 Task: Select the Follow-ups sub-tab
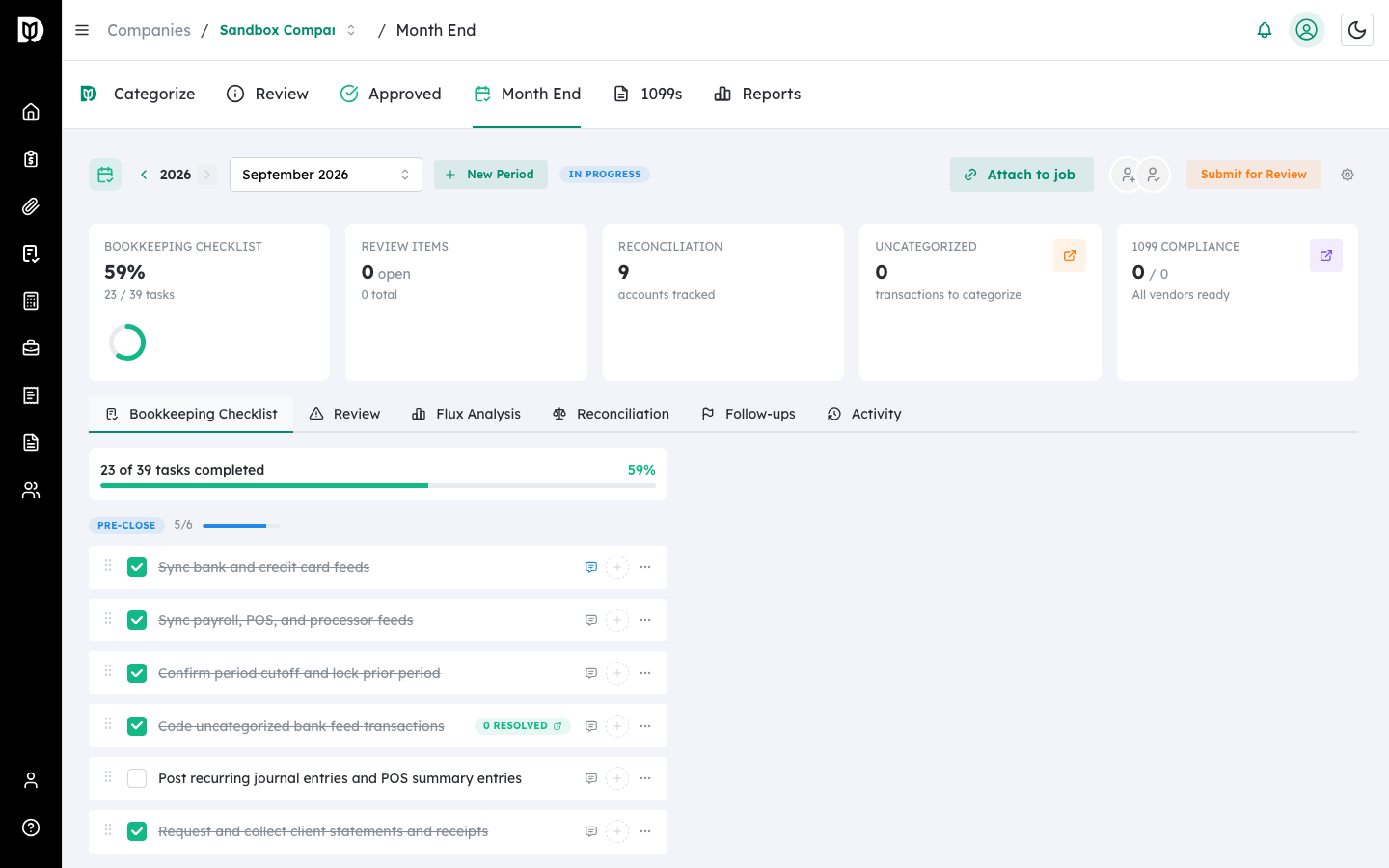pyautogui.click(x=748, y=414)
